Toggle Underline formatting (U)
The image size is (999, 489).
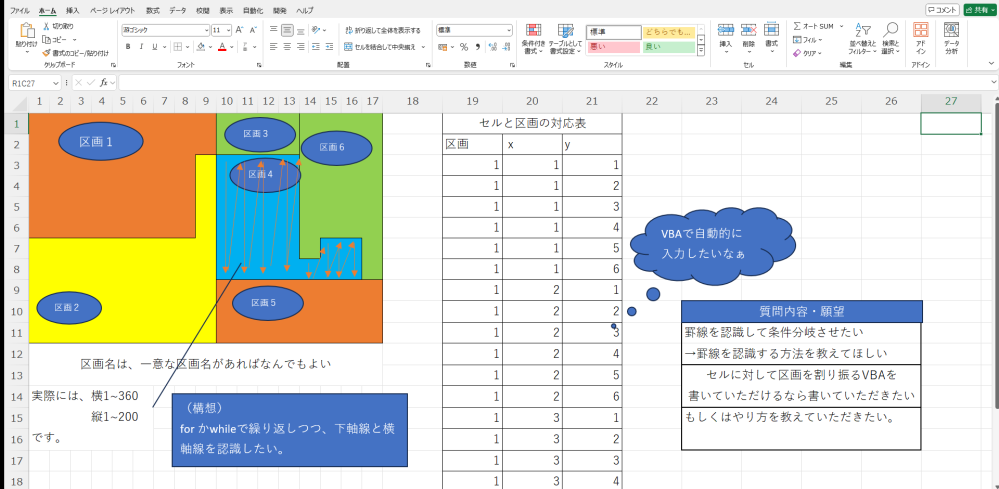click(x=154, y=46)
